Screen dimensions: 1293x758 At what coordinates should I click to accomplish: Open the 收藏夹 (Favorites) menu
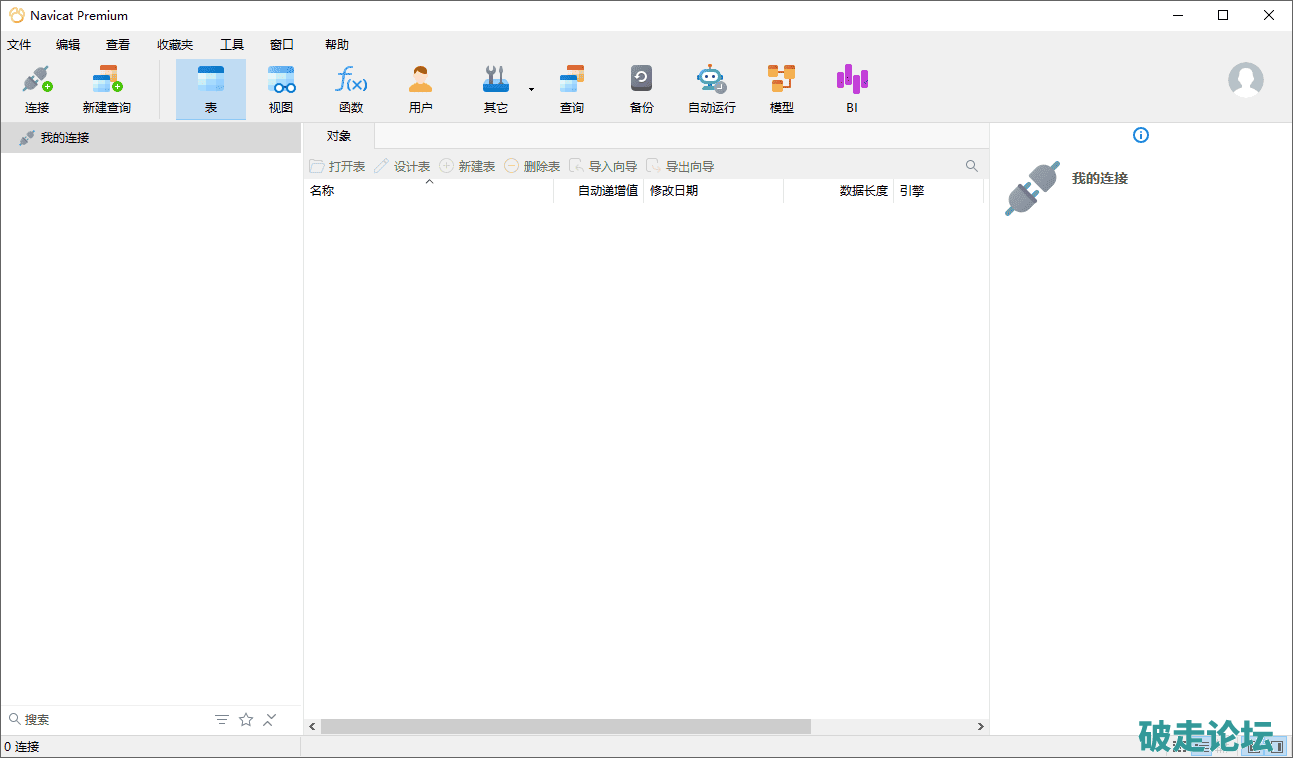pos(175,45)
